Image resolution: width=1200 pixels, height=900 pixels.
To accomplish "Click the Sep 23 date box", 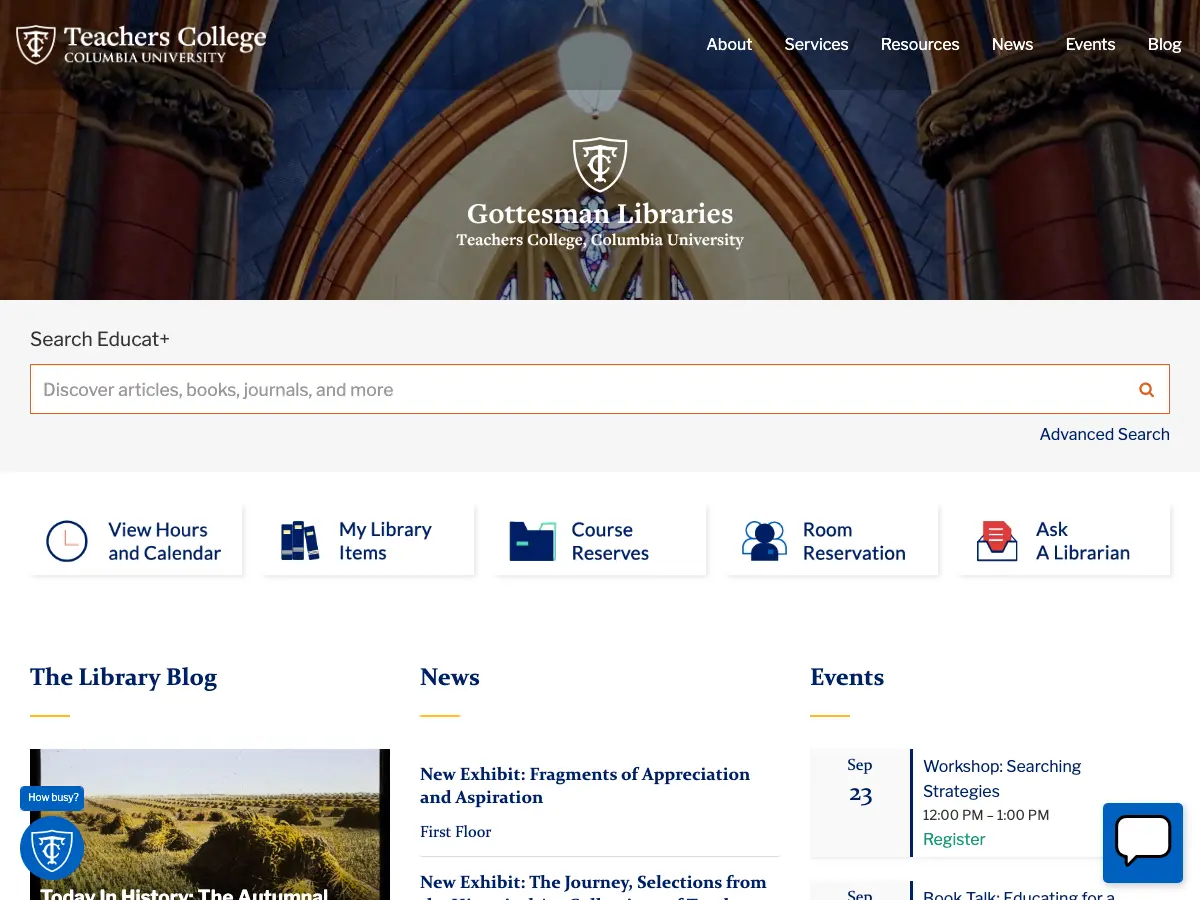I will pyautogui.click(x=860, y=802).
